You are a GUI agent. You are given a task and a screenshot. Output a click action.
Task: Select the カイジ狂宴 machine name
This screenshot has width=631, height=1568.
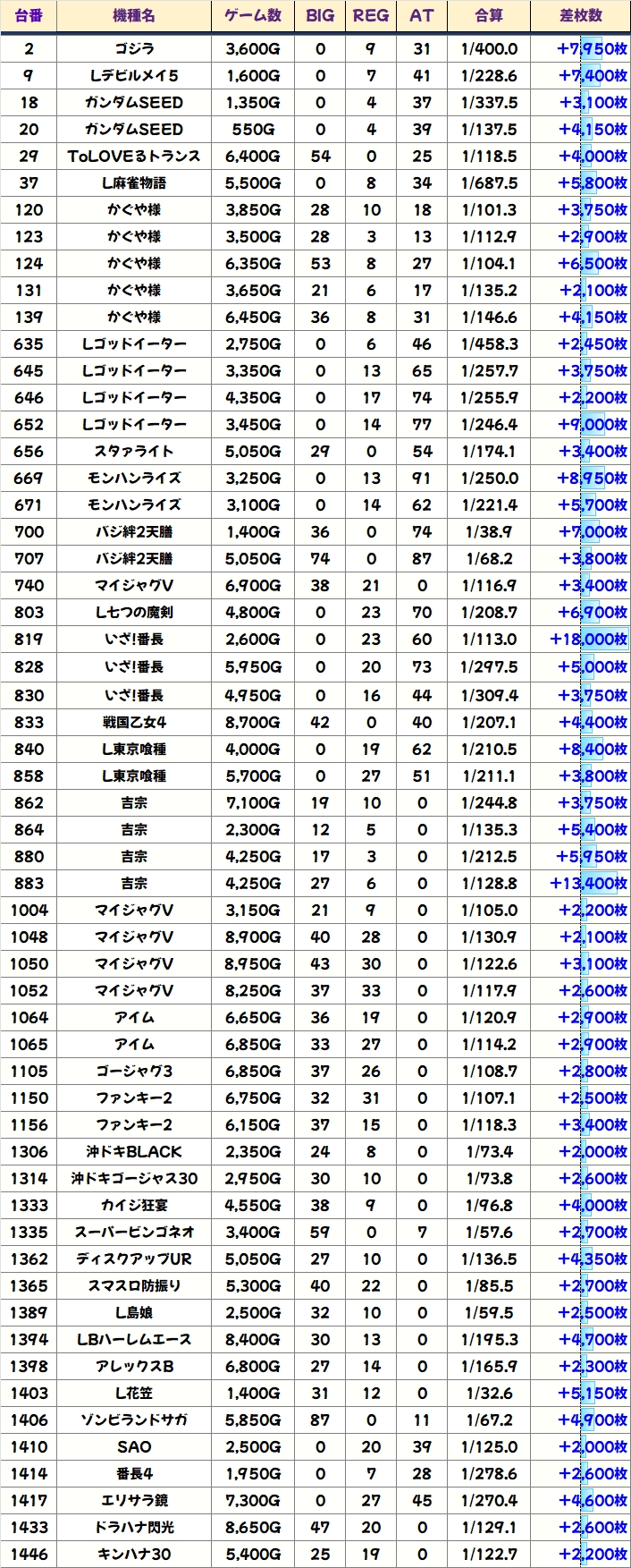134,1206
